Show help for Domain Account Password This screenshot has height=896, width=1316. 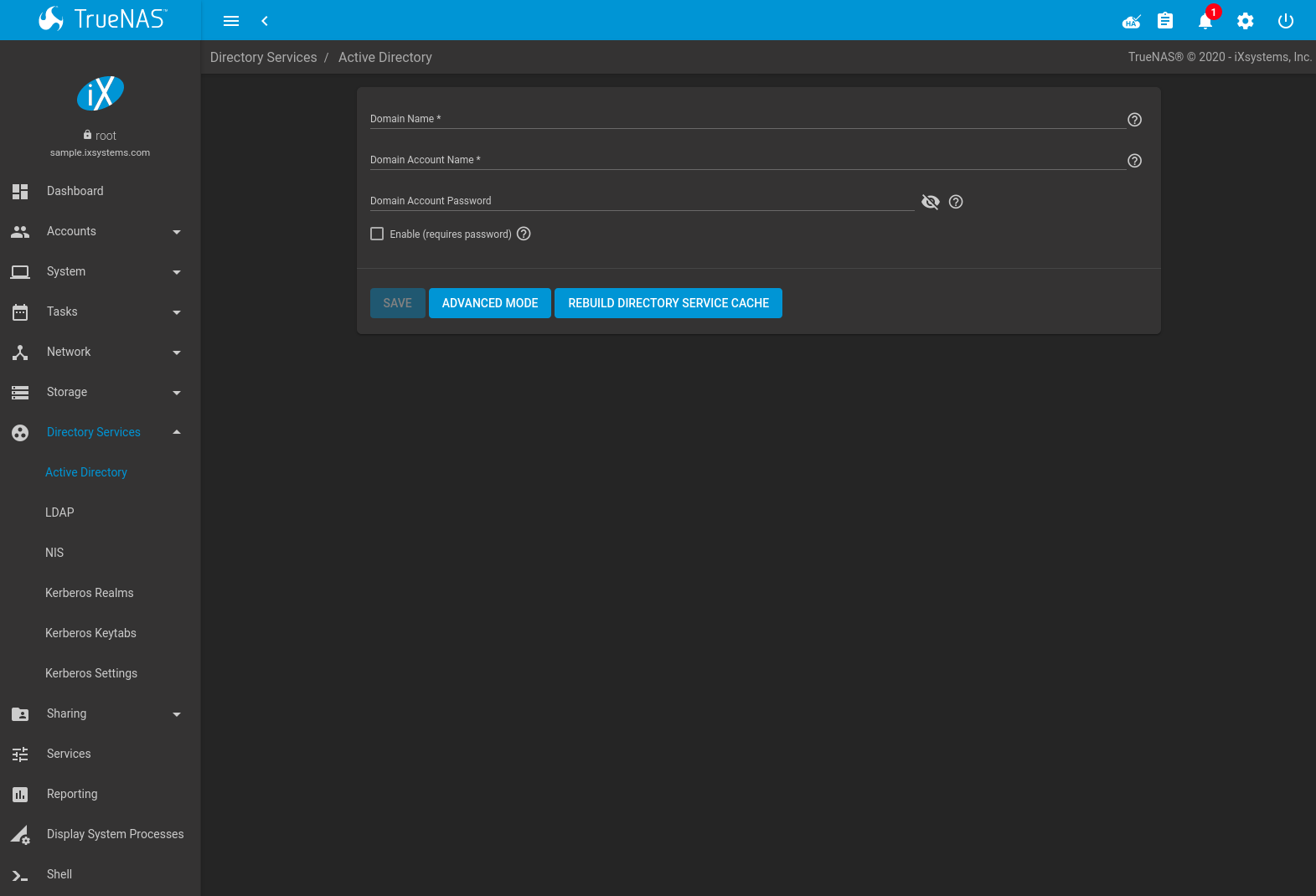click(x=956, y=202)
